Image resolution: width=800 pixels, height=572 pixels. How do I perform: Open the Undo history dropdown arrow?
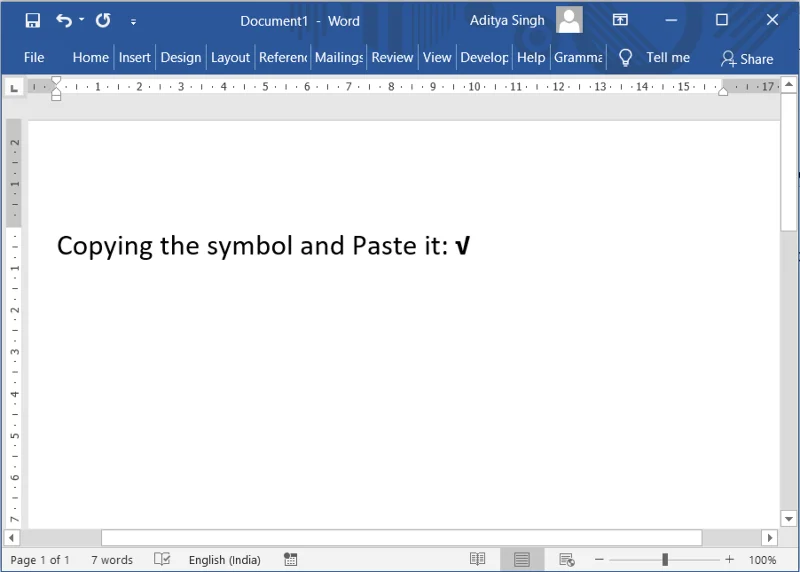[x=82, y=20]
